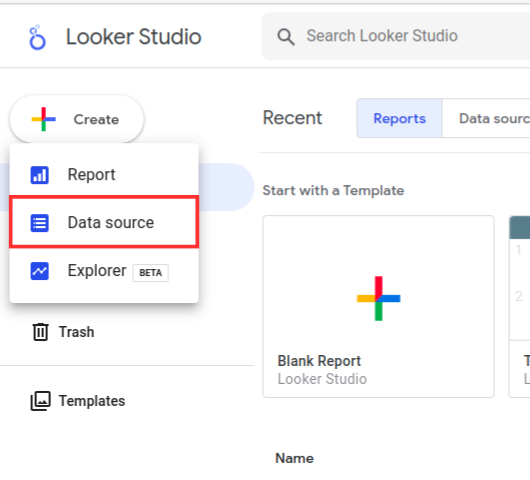The image size is (530, 480).
Task: Switch to the Reports tab
Action: tap(400, 118)
